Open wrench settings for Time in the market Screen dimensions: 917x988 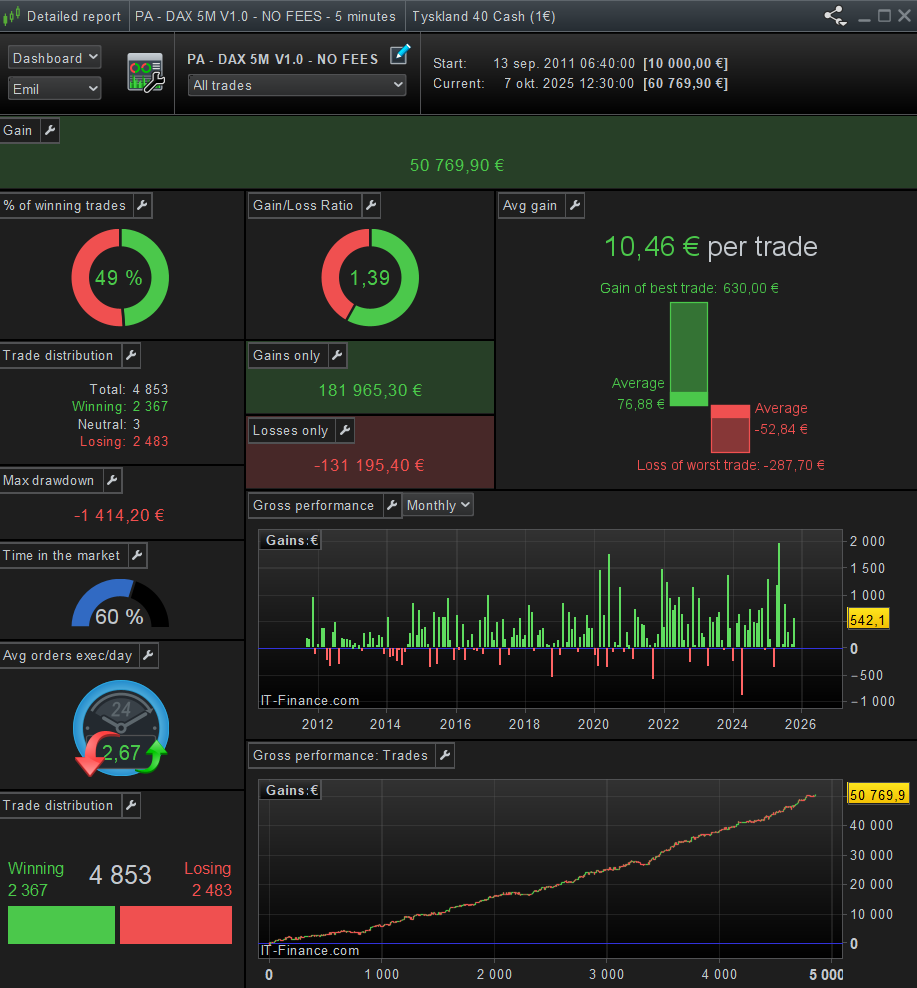tap(137, 555)
